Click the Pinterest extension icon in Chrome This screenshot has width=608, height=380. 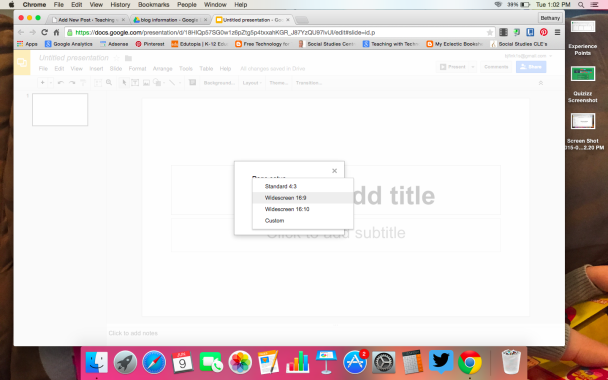[544, 32]
